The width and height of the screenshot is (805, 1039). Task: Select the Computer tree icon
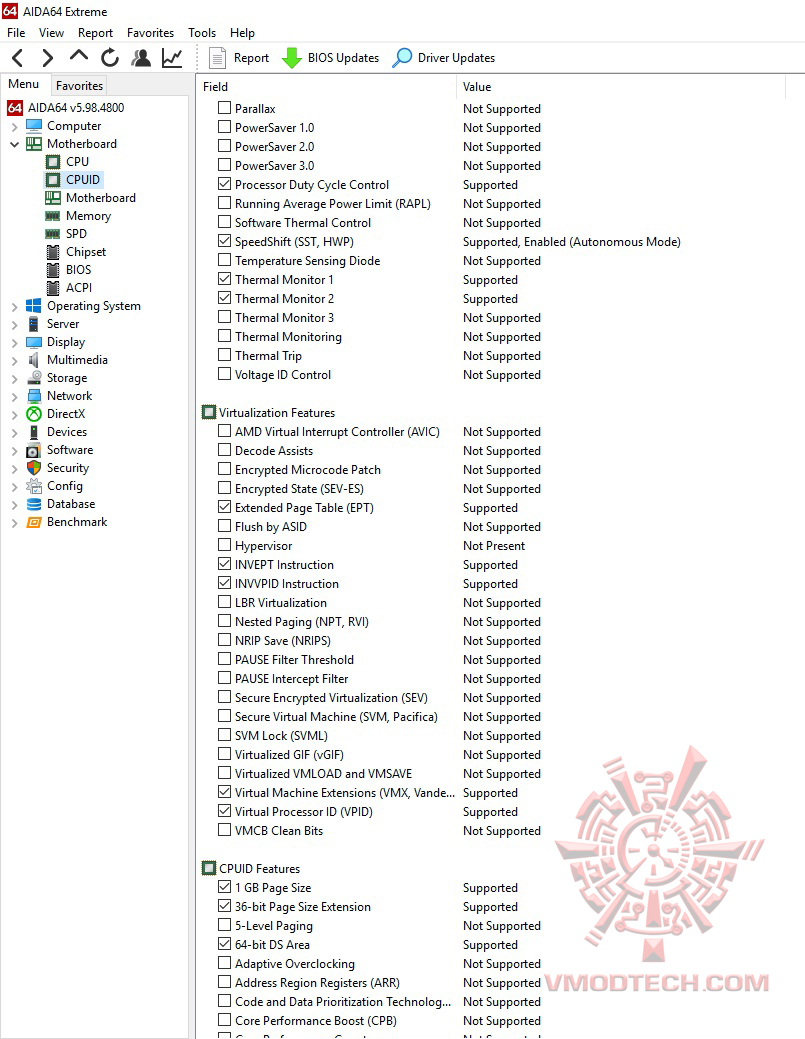point(34,126)
